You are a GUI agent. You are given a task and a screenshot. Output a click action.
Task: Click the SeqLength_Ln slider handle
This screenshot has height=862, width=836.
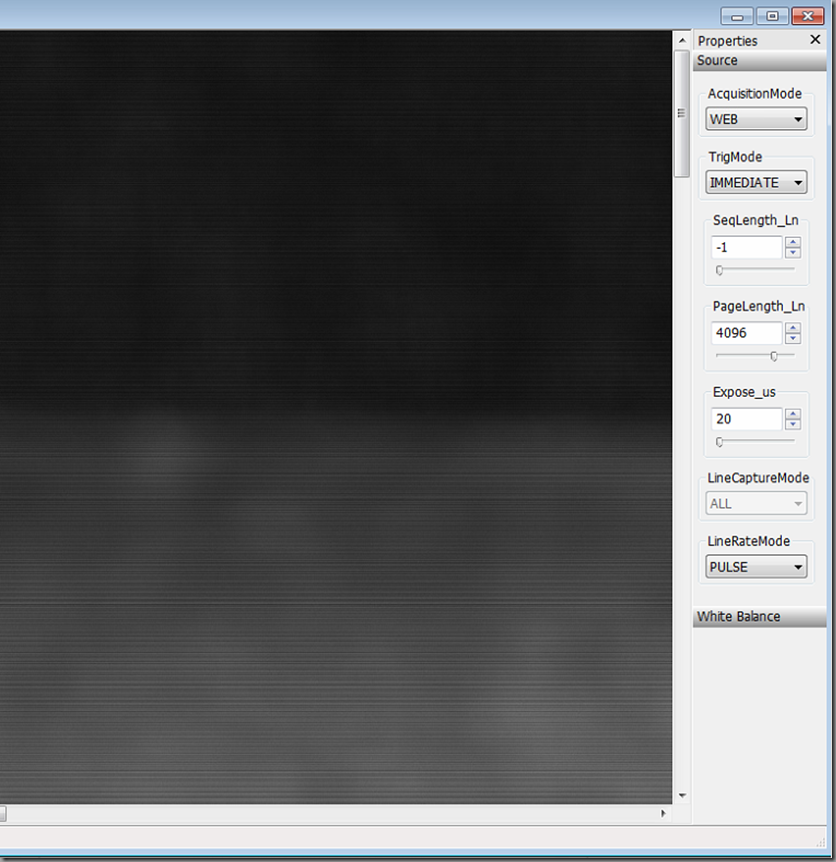tap(719, 270)
